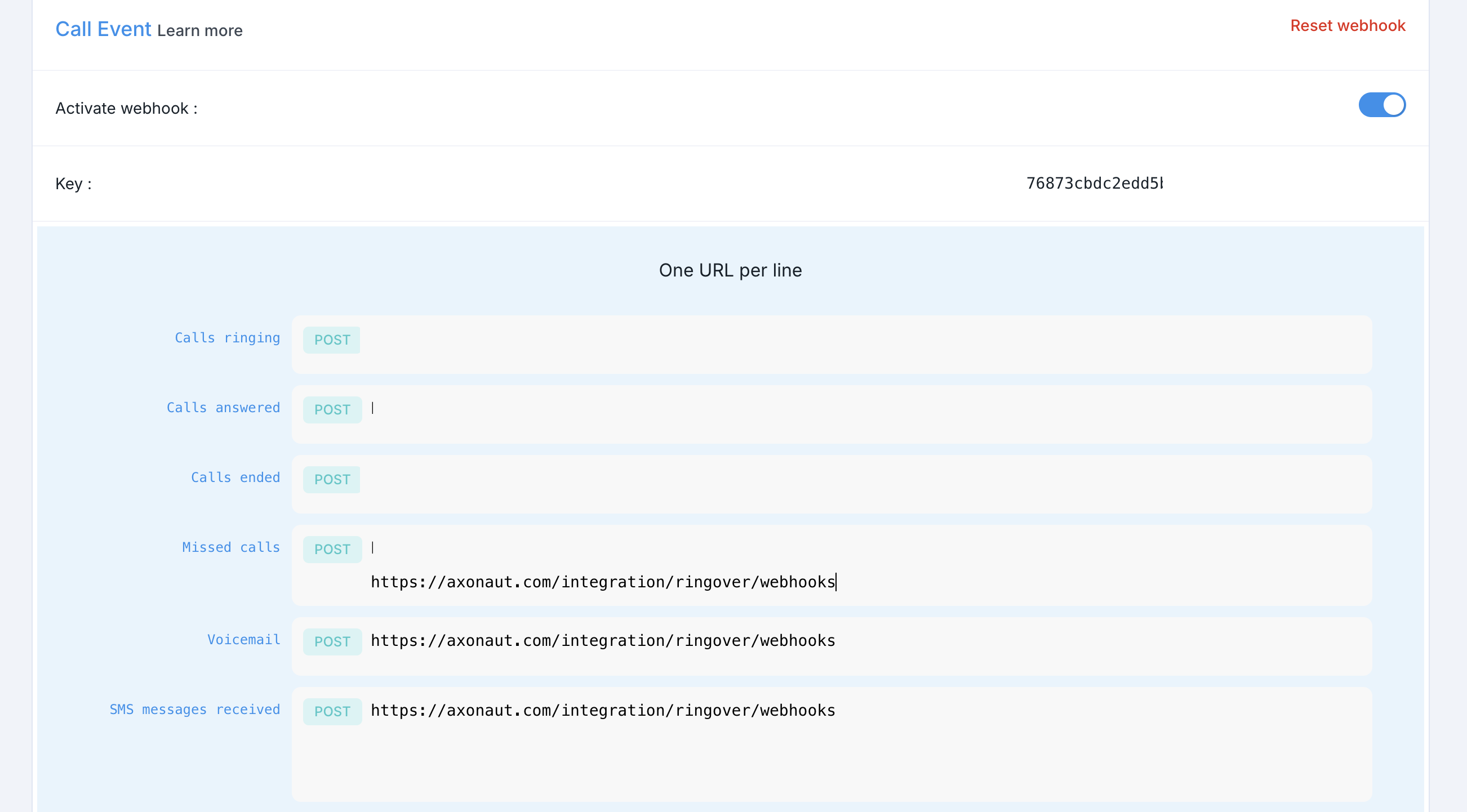
Task: Toggle the Activate webhook switch
Action: tap(1381, 105)
